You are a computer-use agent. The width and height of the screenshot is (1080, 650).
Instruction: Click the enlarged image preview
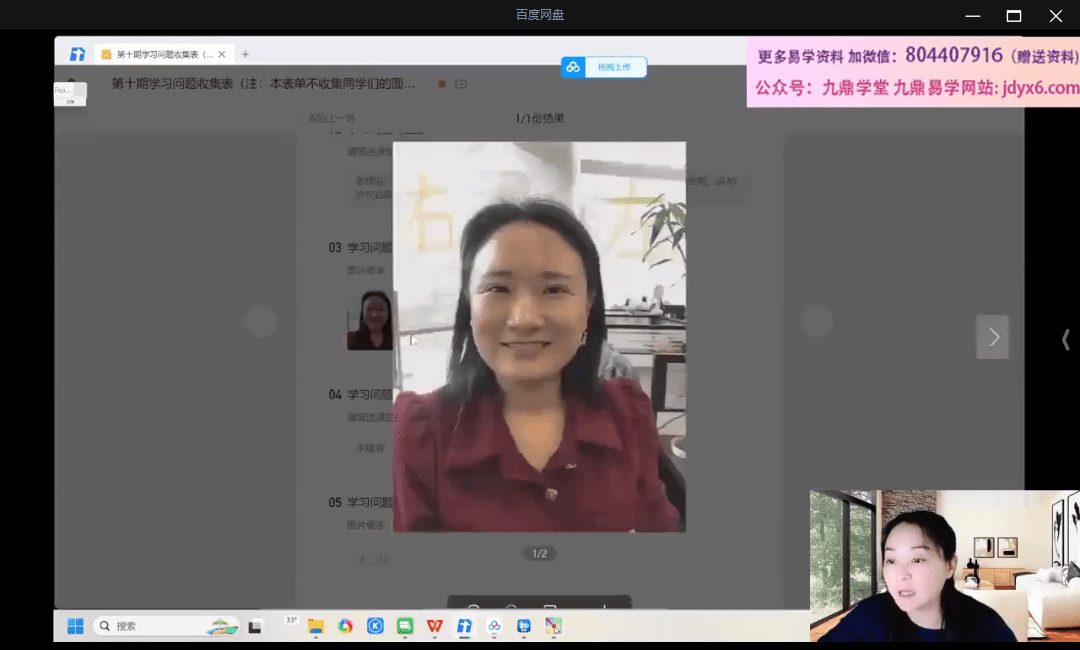click(539, 336)
